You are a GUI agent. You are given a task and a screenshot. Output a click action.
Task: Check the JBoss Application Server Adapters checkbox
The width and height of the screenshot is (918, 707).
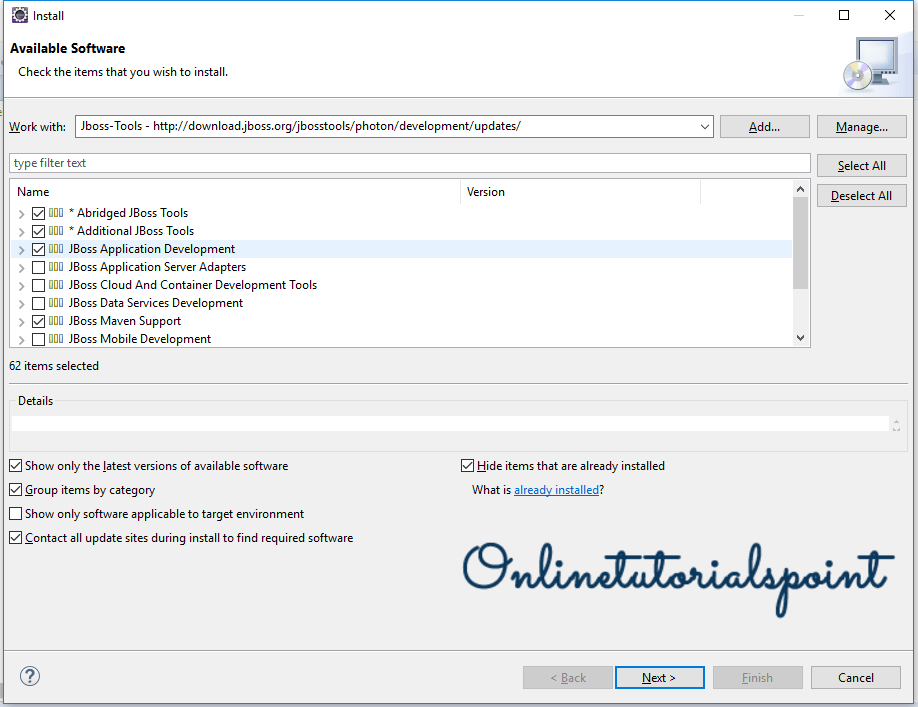point(40,266)
